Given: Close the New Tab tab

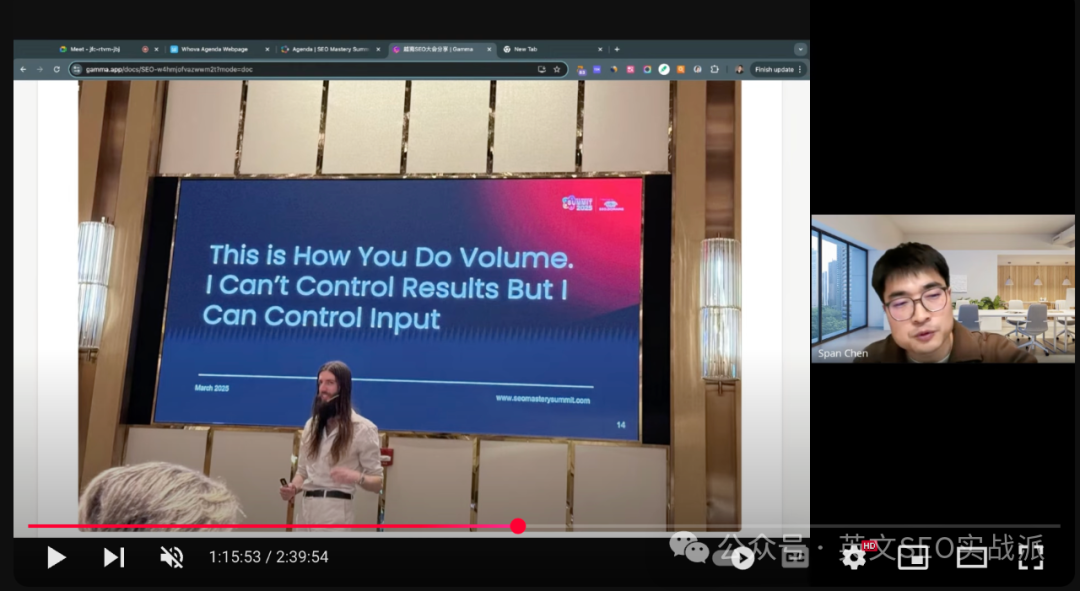Looking at the screenshot, I should 600,50.
